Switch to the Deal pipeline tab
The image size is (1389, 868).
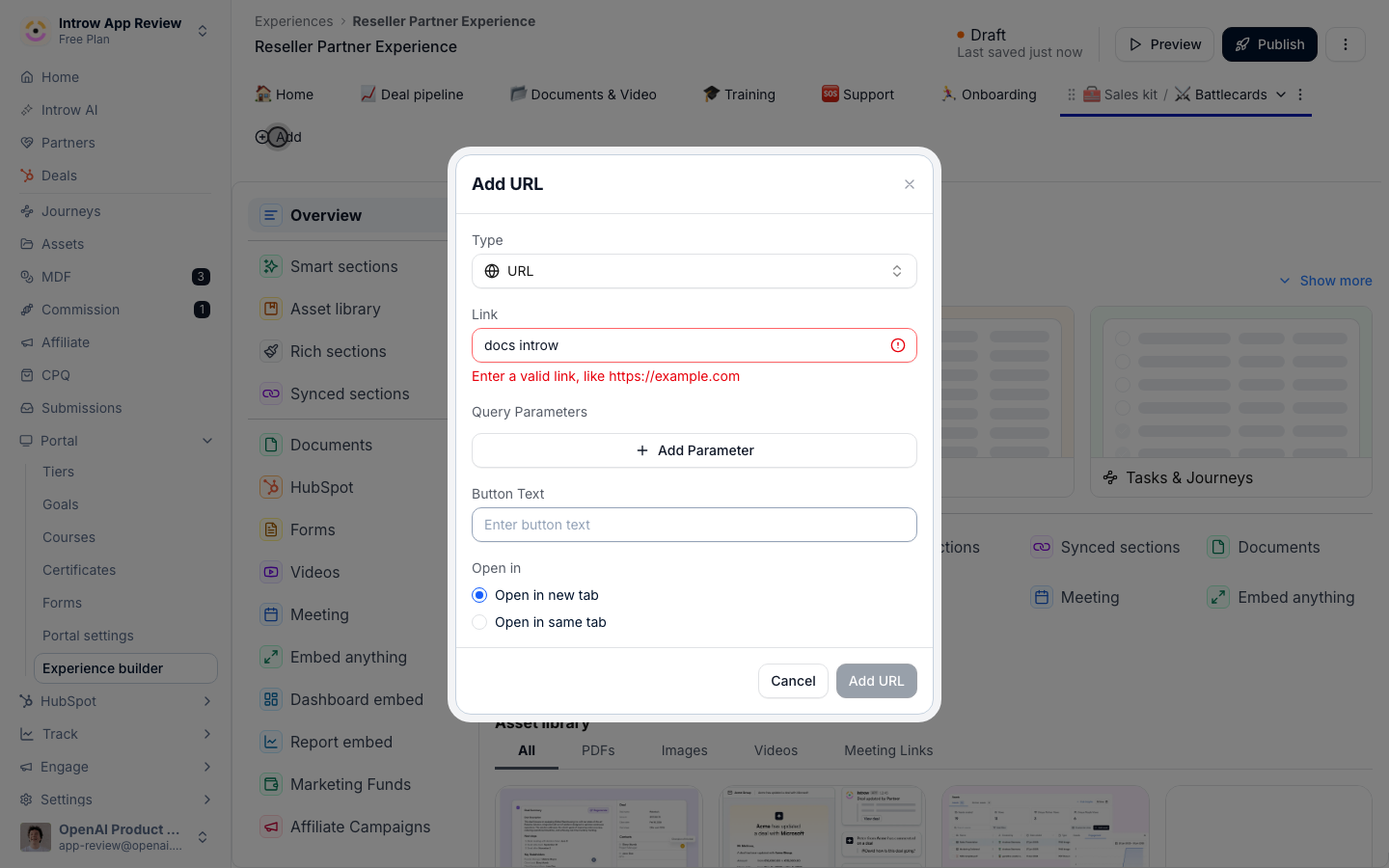coord(412,95)
